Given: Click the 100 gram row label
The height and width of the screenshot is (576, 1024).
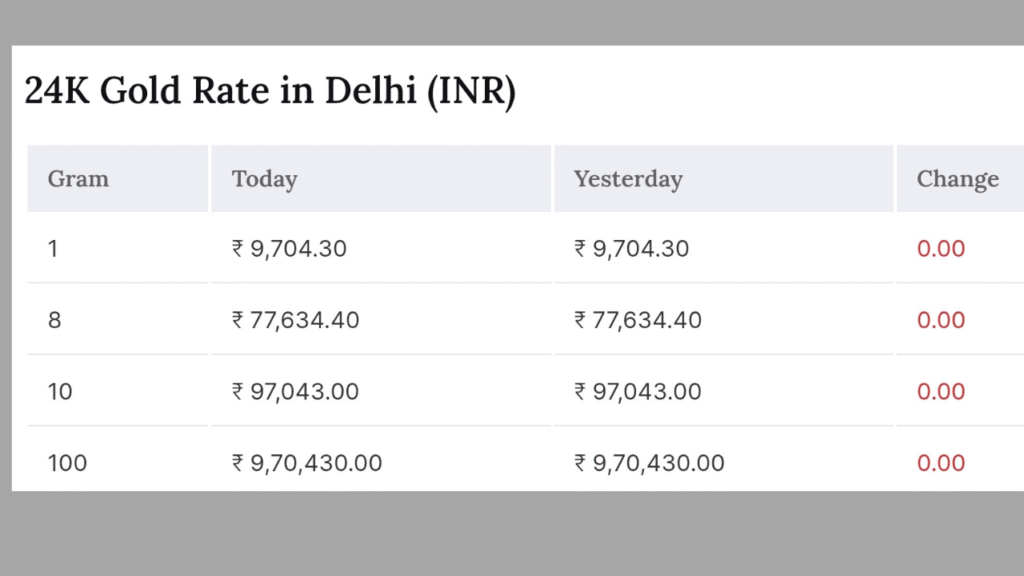Looking at the screenshot, I should pyautogui.click(x=67, y=463).
